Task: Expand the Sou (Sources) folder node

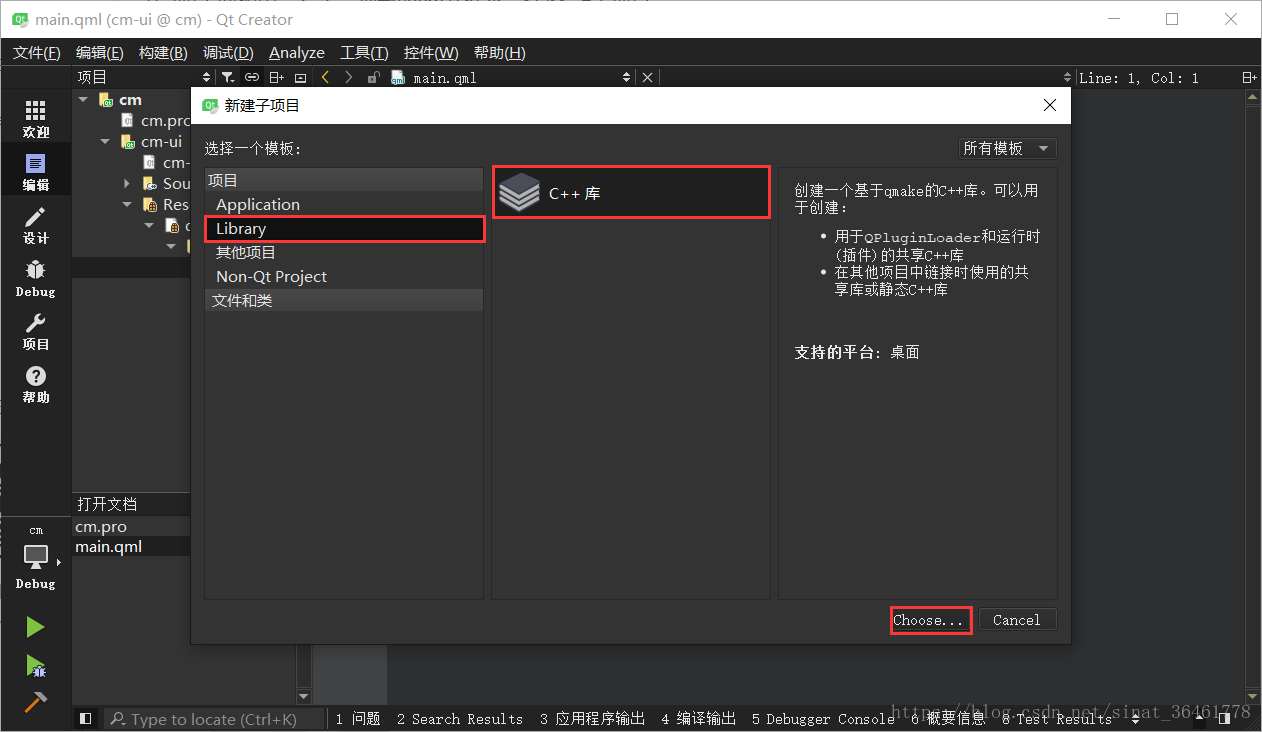Action: pos(127,183)
